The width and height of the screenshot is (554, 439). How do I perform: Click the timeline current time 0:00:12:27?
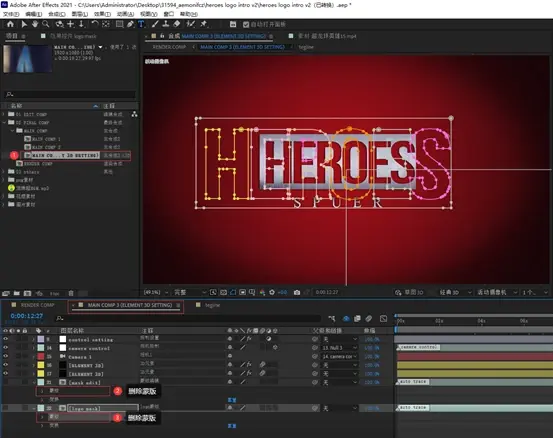click(26, 316)
